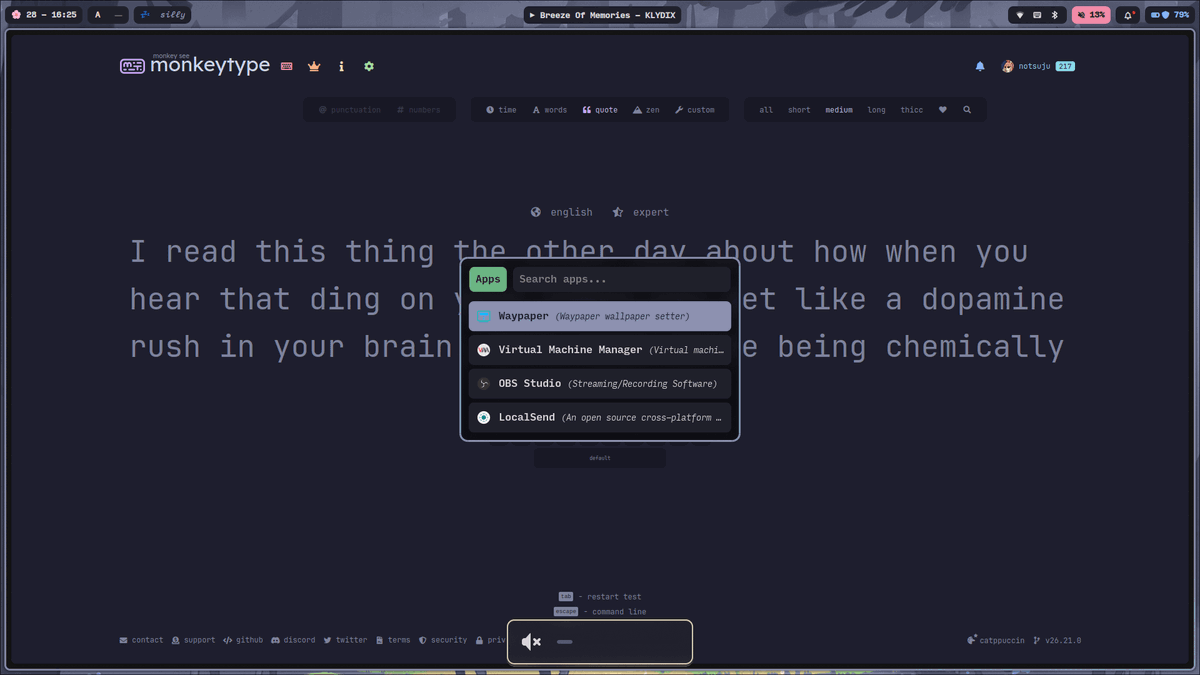Viewport: 1200px width, 675px height.
Task: Toggle punctuation mode
Action: point(350,110)
